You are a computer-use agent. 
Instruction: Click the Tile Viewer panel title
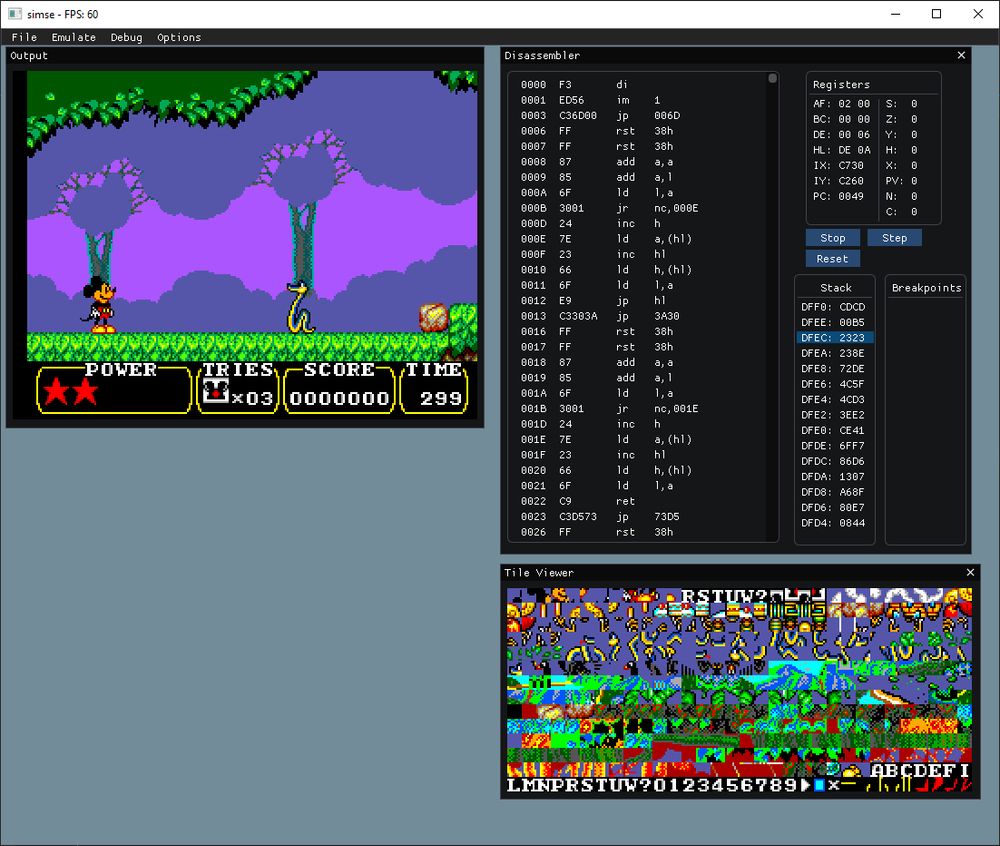[539, 573]
